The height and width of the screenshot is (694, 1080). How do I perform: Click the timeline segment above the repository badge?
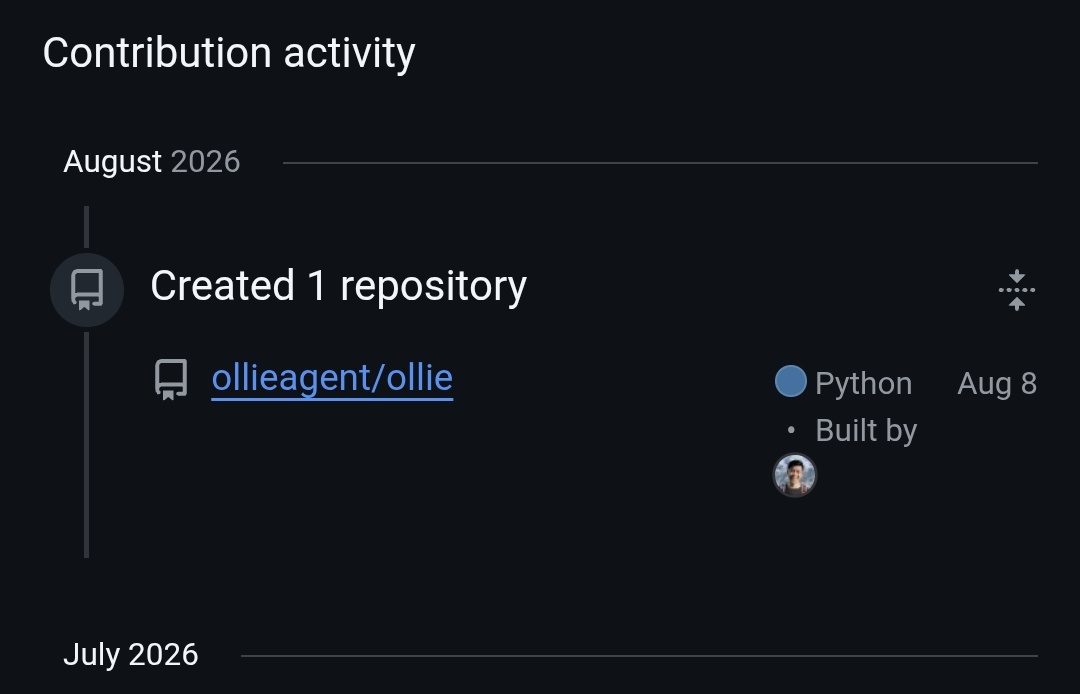86,227
